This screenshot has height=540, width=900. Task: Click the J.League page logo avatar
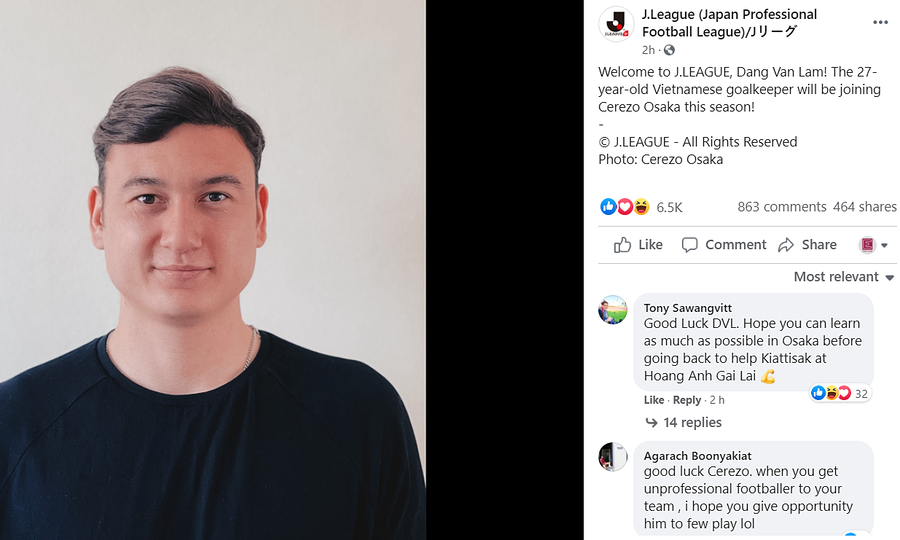616,25
